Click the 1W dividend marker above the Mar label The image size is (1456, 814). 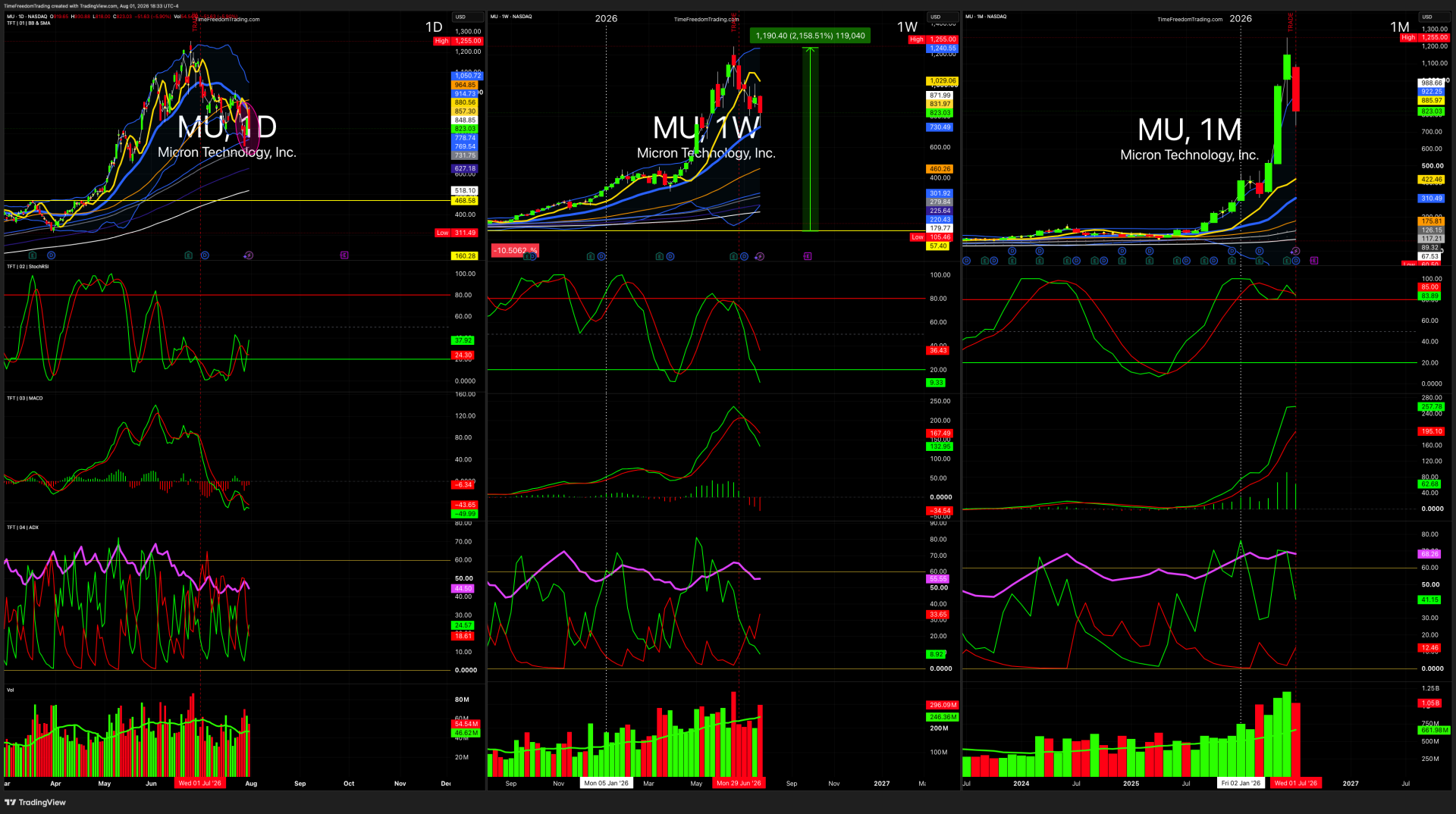pyautogui.click(x=670, y=257)
